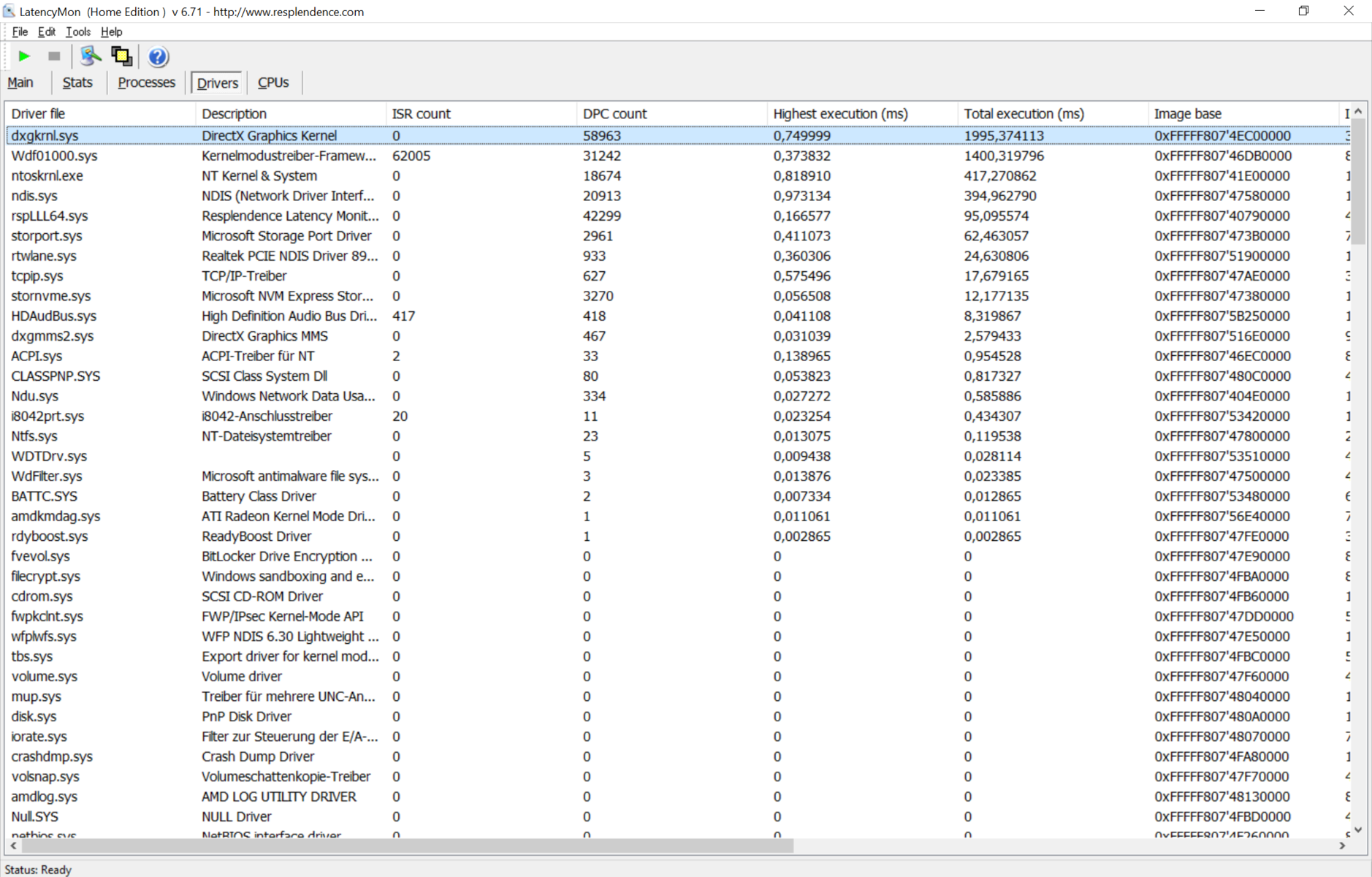The width and height of the screenshot is (1372, 877).
Task: Select the ndis.sys driver row
Action: click(x=678, y=196)
